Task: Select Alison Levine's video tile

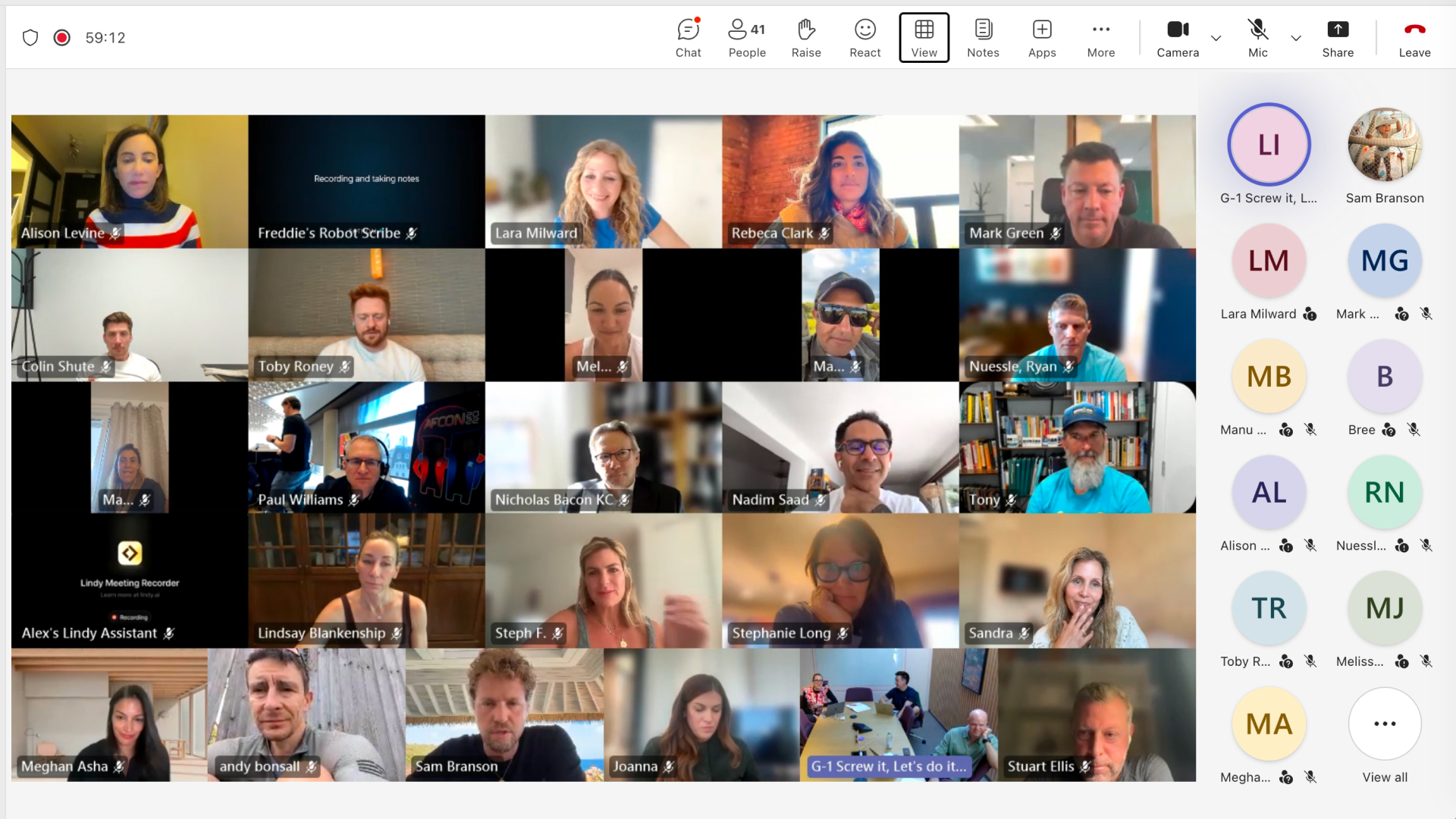Action: (x=130, y=181)
